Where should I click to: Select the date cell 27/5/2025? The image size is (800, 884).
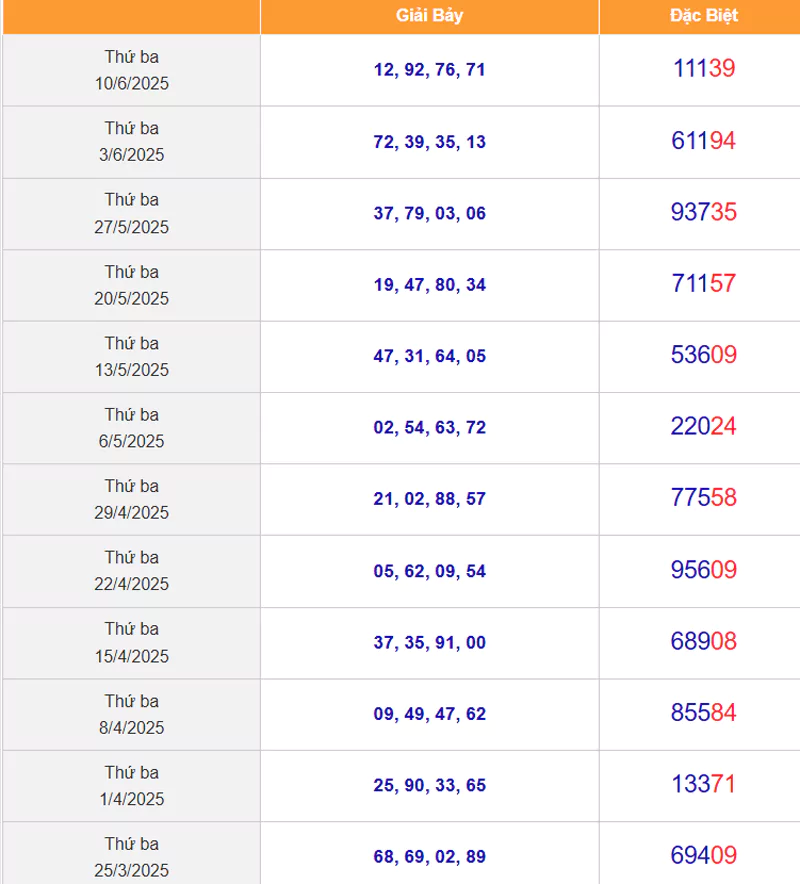pos(131,213)
